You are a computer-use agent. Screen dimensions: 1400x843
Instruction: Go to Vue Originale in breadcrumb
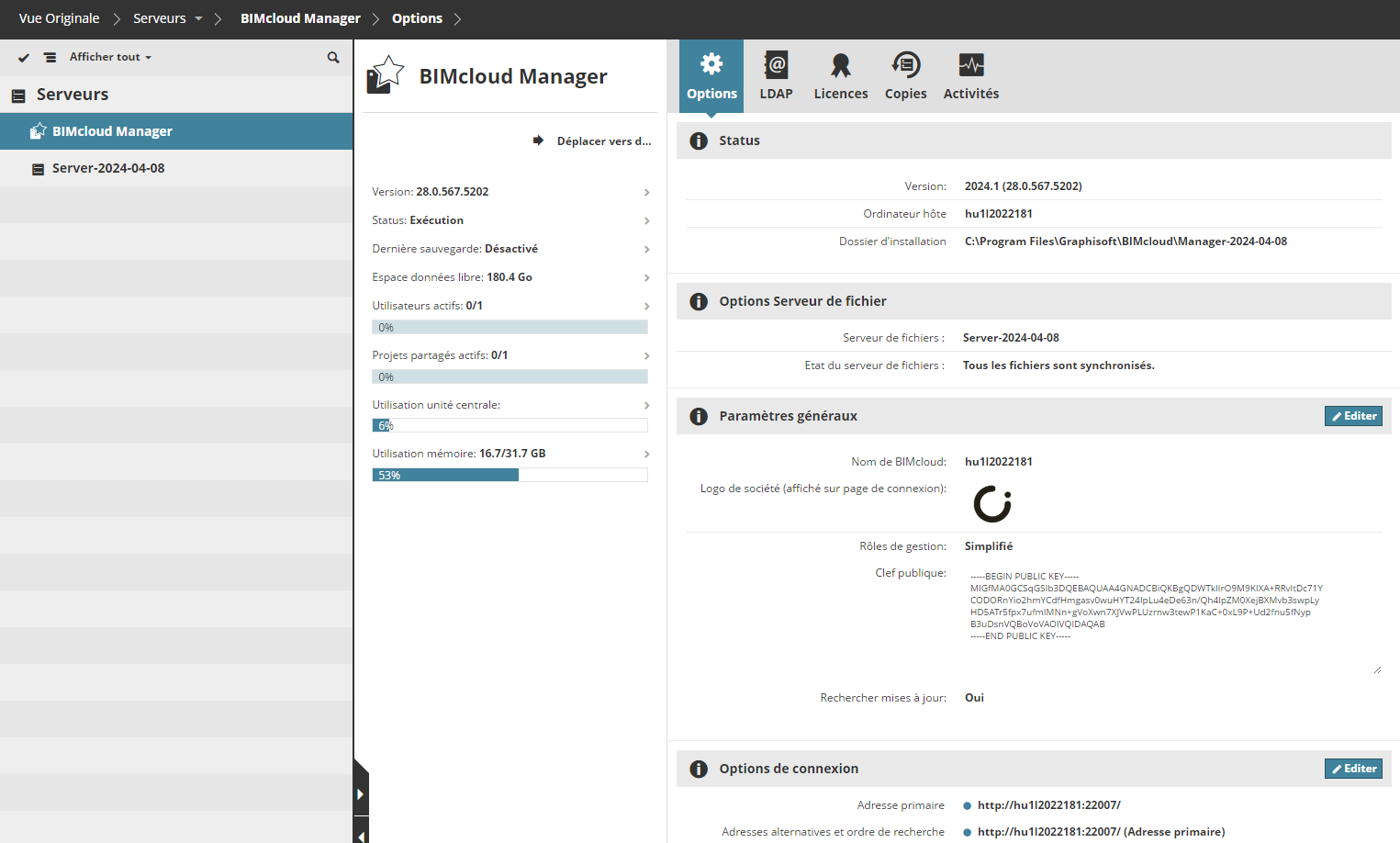(59, 18)
